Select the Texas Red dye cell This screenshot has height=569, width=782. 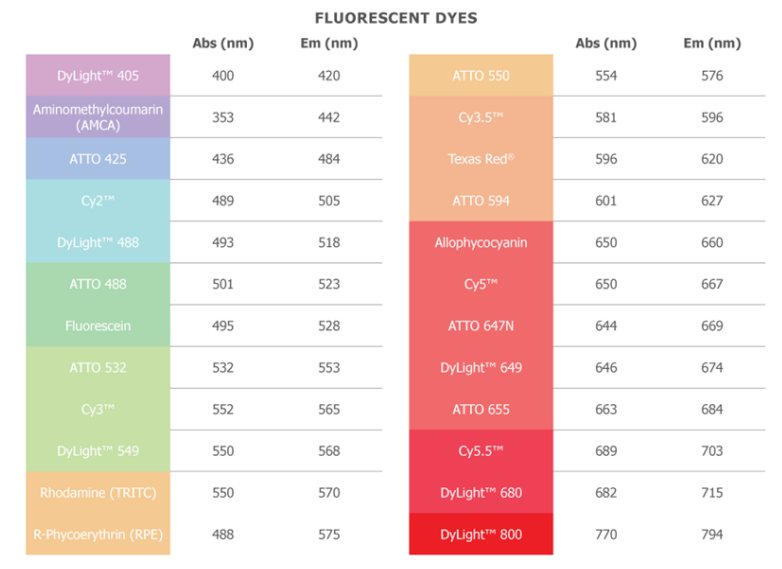pos(481,159)
